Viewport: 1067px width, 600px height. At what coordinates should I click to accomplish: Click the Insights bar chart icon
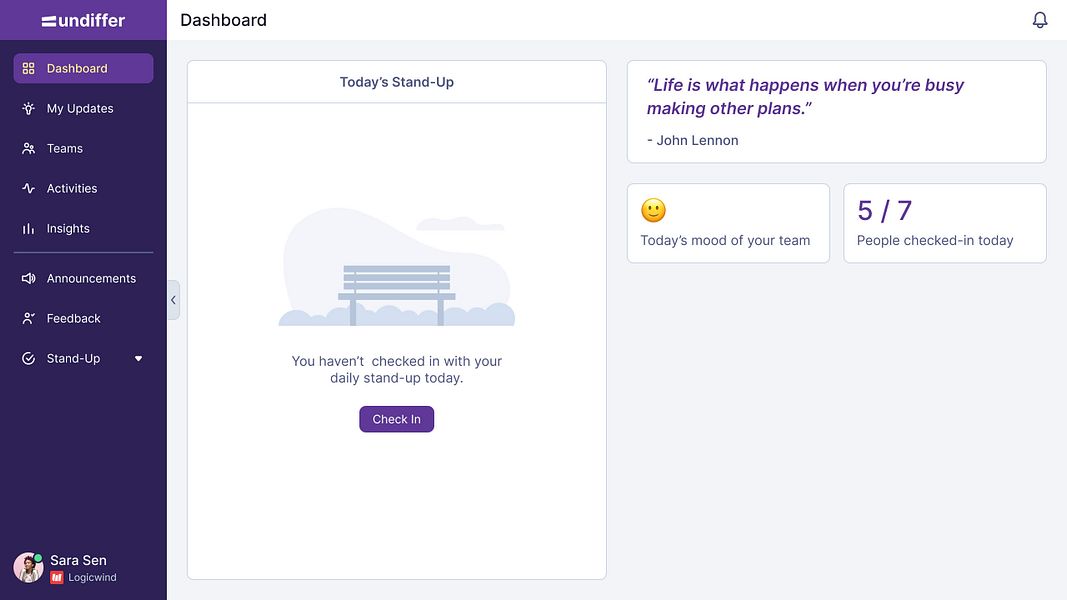[x=29, y=229]
